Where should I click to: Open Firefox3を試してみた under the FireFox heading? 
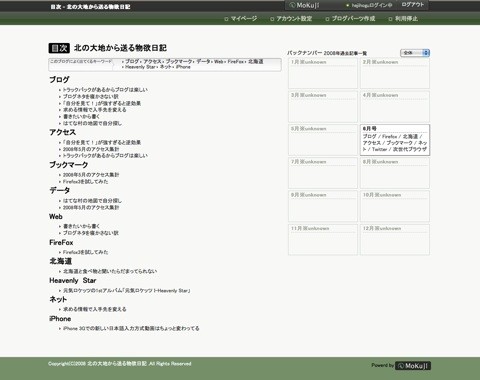pos(86,252)
